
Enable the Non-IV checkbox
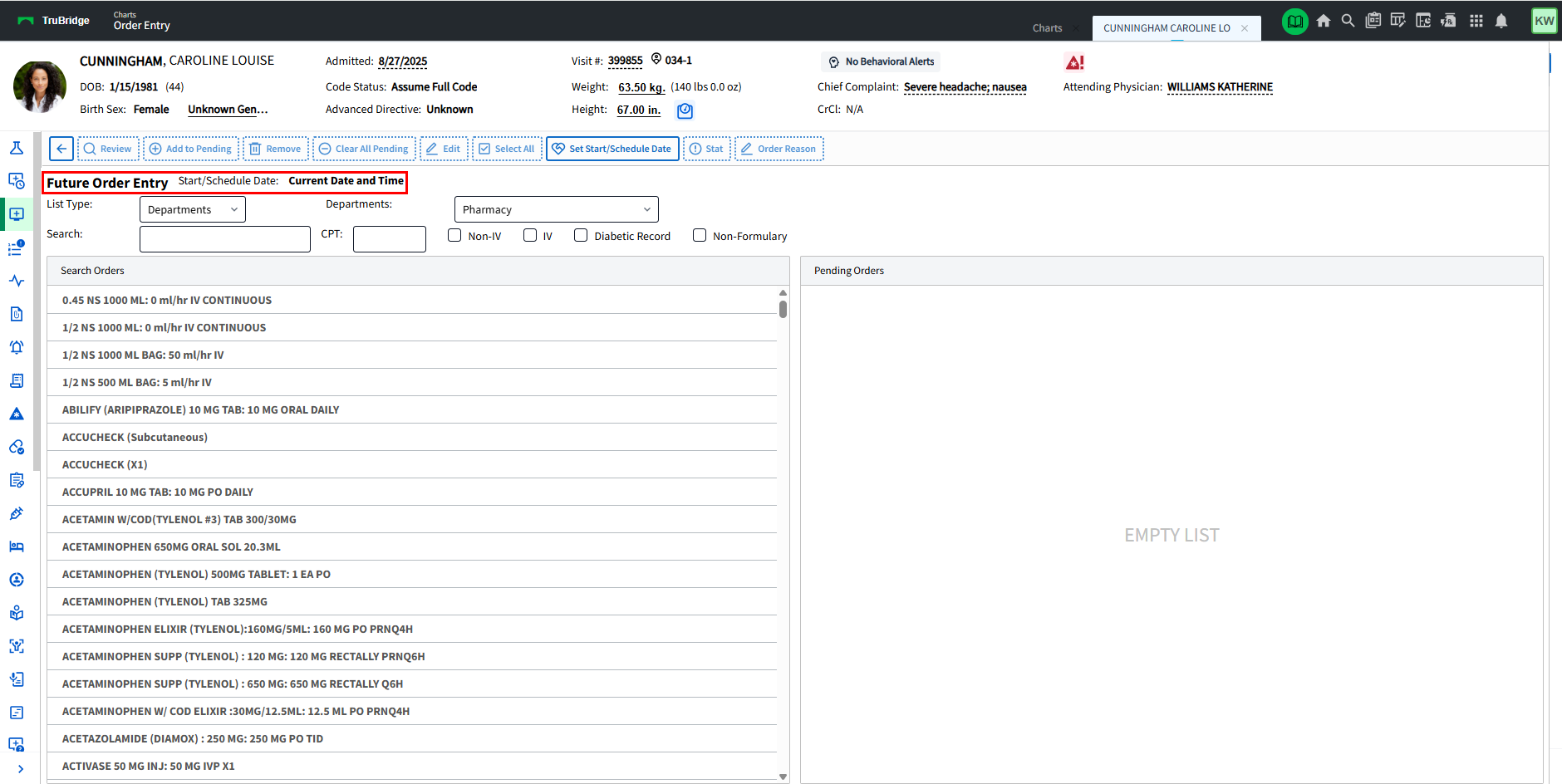point(454,236)
